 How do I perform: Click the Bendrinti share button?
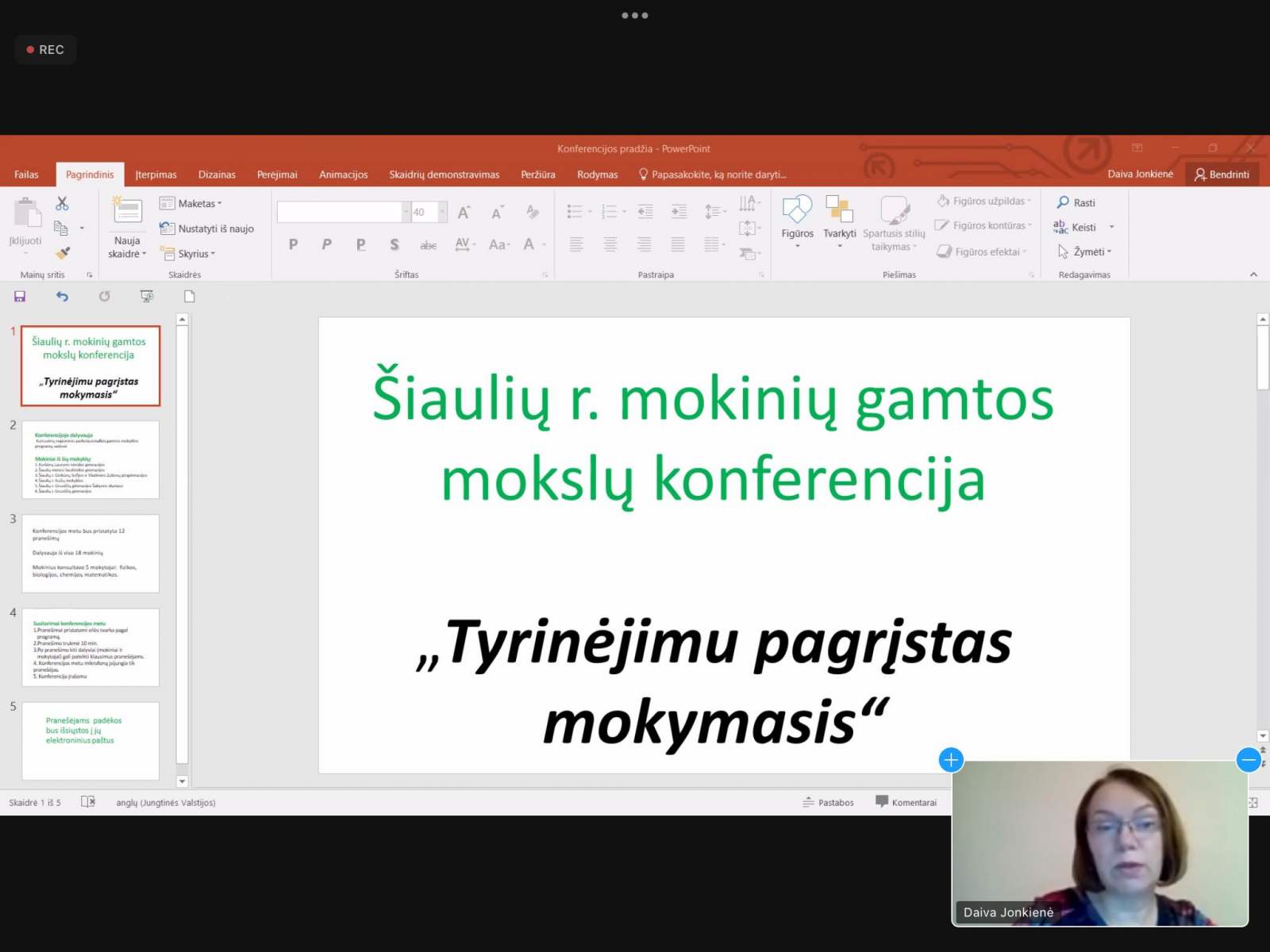1222,175
